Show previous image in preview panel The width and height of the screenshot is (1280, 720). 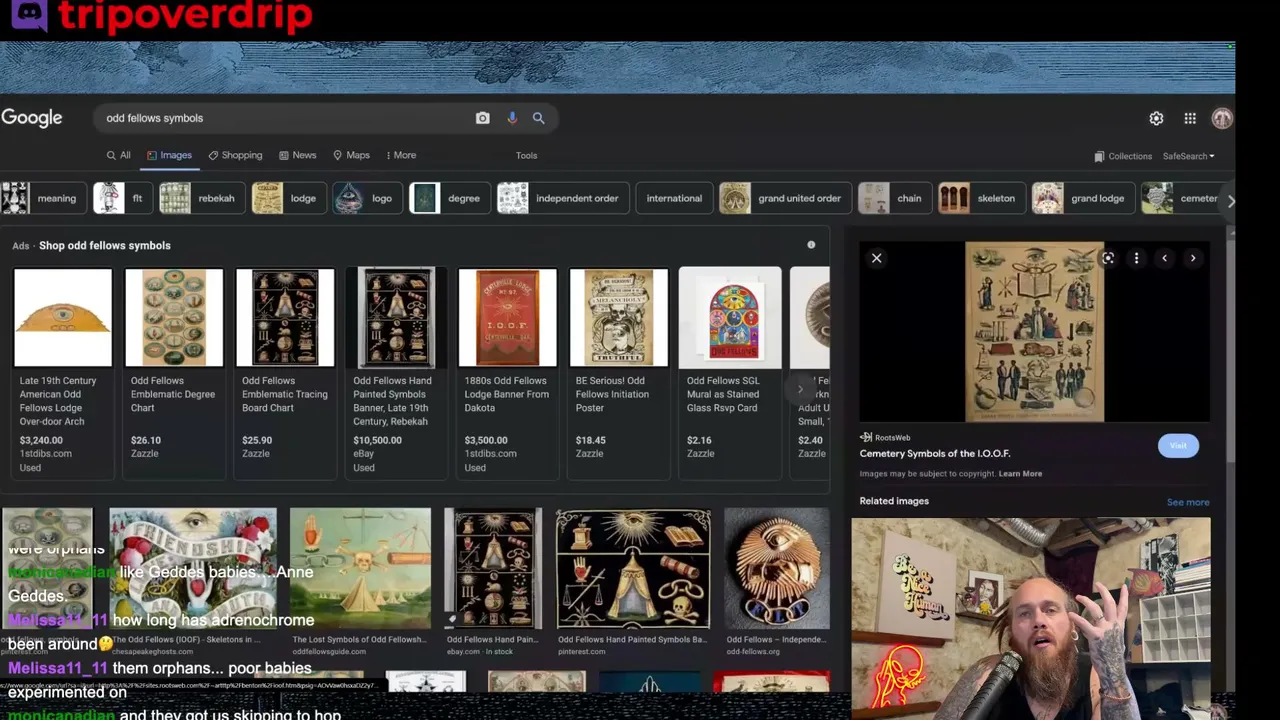point(1164,258)
